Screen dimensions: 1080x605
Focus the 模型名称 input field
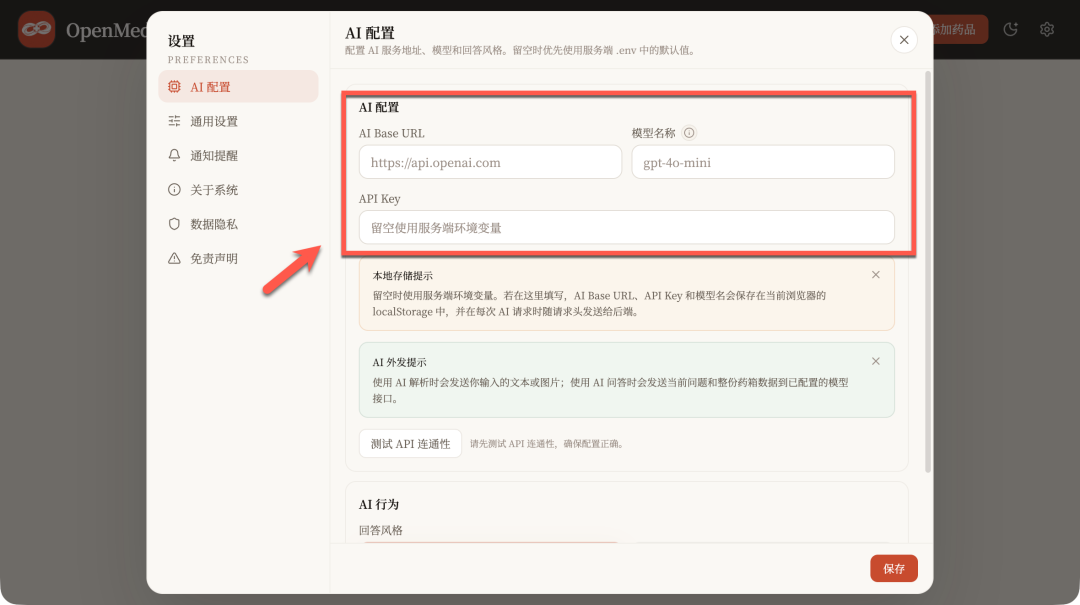[x=762, y=163]
